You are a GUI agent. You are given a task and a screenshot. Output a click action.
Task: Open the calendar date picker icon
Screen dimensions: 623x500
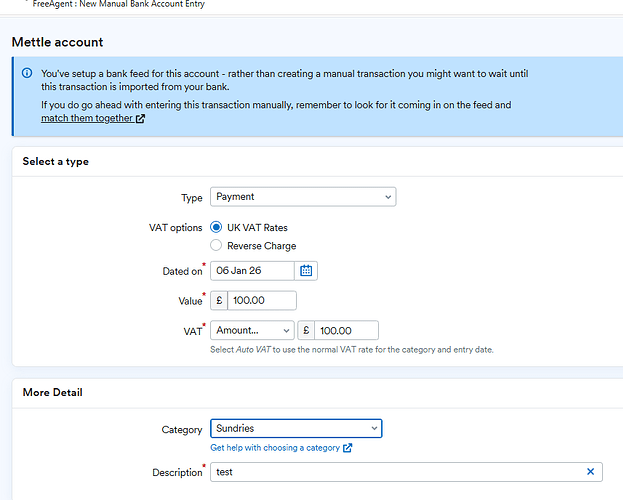(x=306, y=271)
